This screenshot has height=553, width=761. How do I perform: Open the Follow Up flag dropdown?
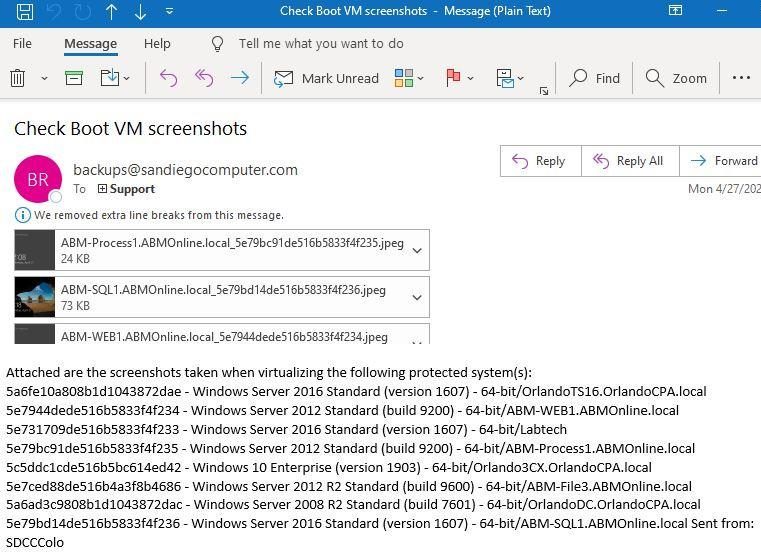click(470, 78)
